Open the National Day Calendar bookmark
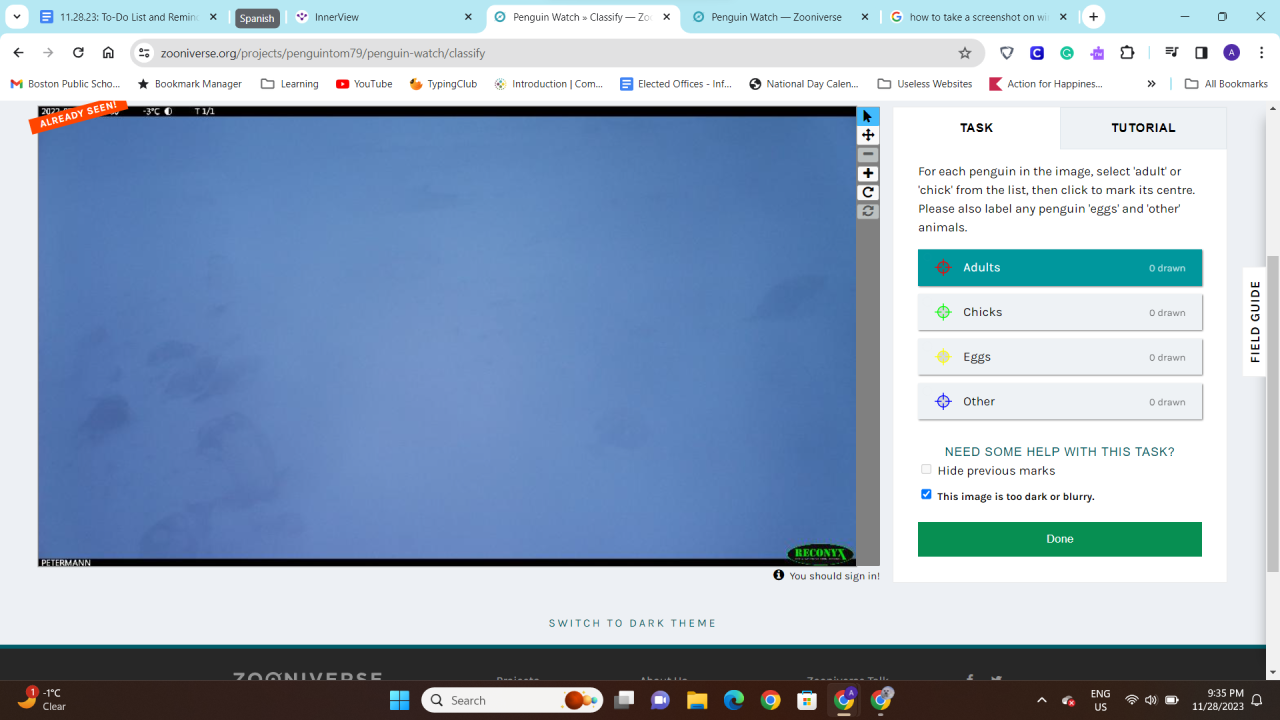This screenshot has height=720, width=1280. click(804, 84)
